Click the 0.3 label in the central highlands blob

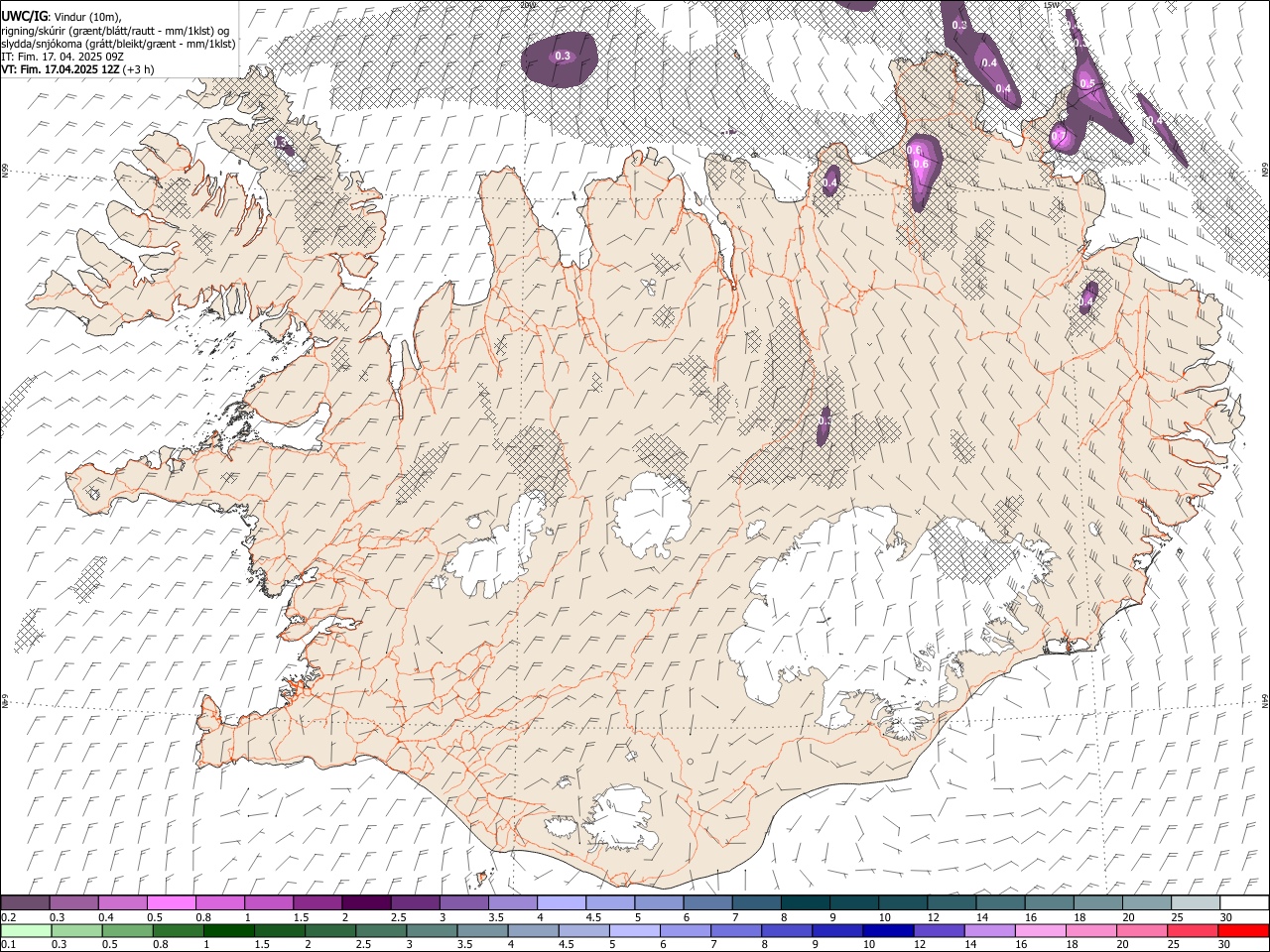click(825, 421)
